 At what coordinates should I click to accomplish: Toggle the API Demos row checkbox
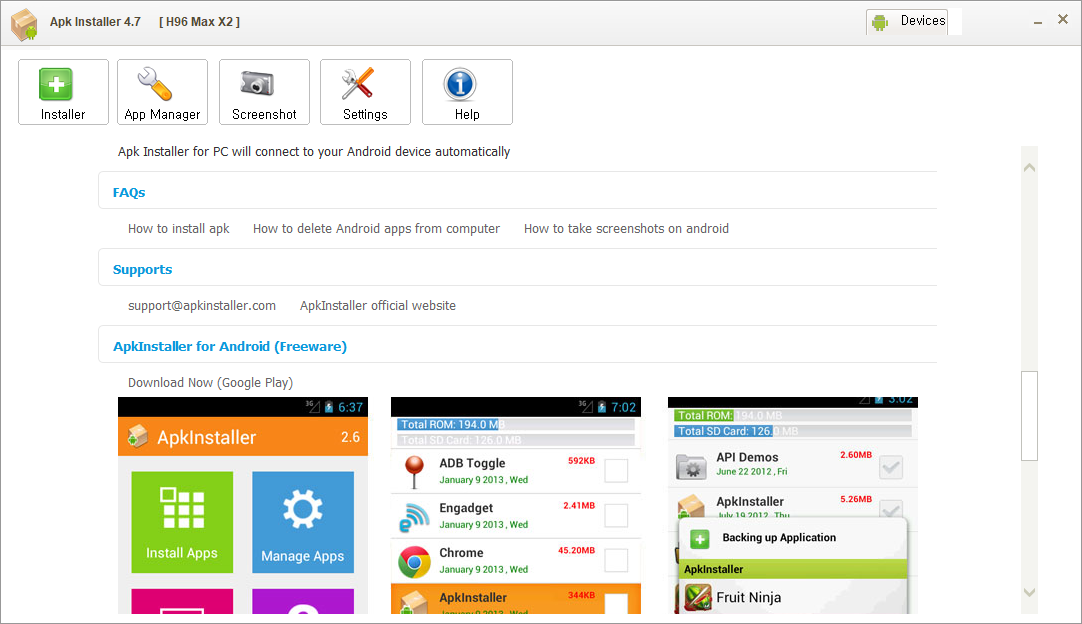click(x=891, y=467)
